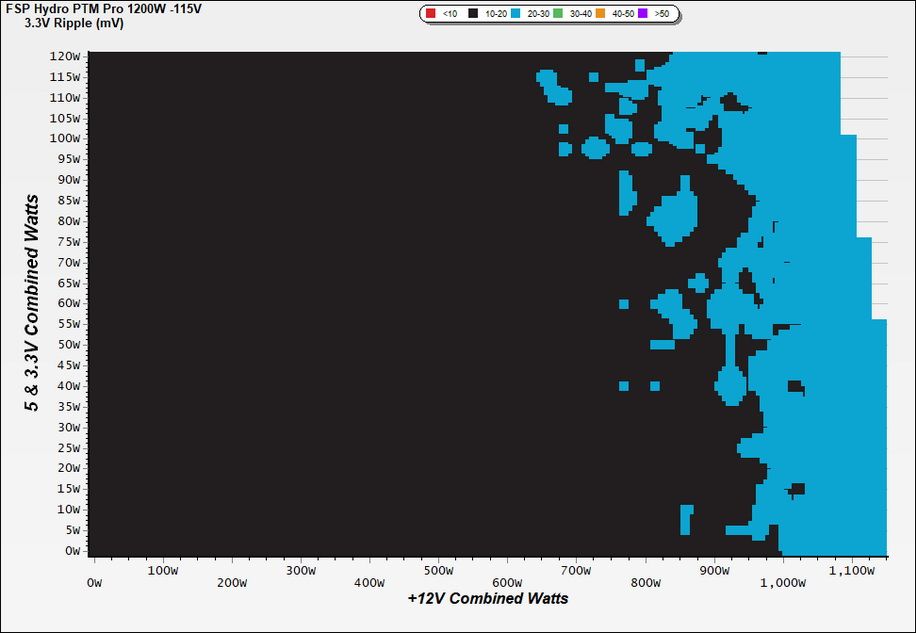This screenshot has width=916, height=633.
Task: Click the 1,100W x-axis label
Action: click(x=852, y=571)
